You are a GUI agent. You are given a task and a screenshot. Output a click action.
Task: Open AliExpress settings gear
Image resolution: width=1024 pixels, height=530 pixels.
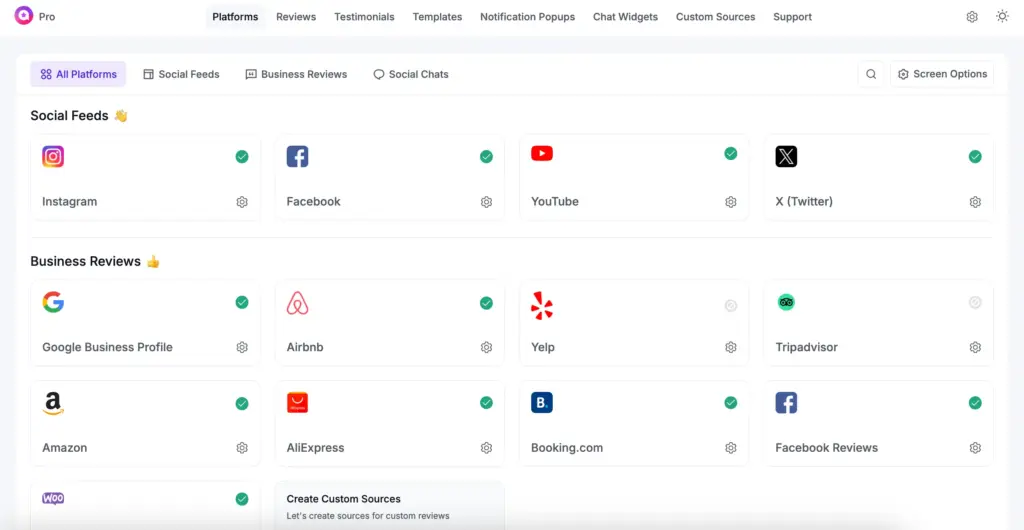(x=487, y=448)
